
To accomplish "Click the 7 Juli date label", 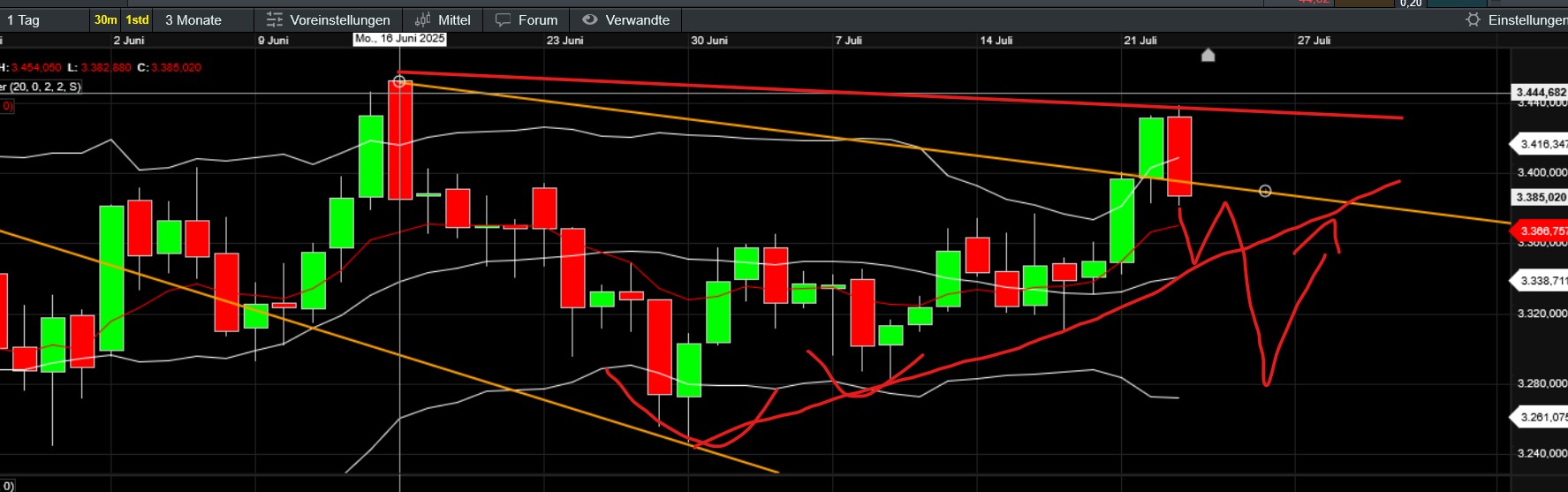I will (849, 41).
